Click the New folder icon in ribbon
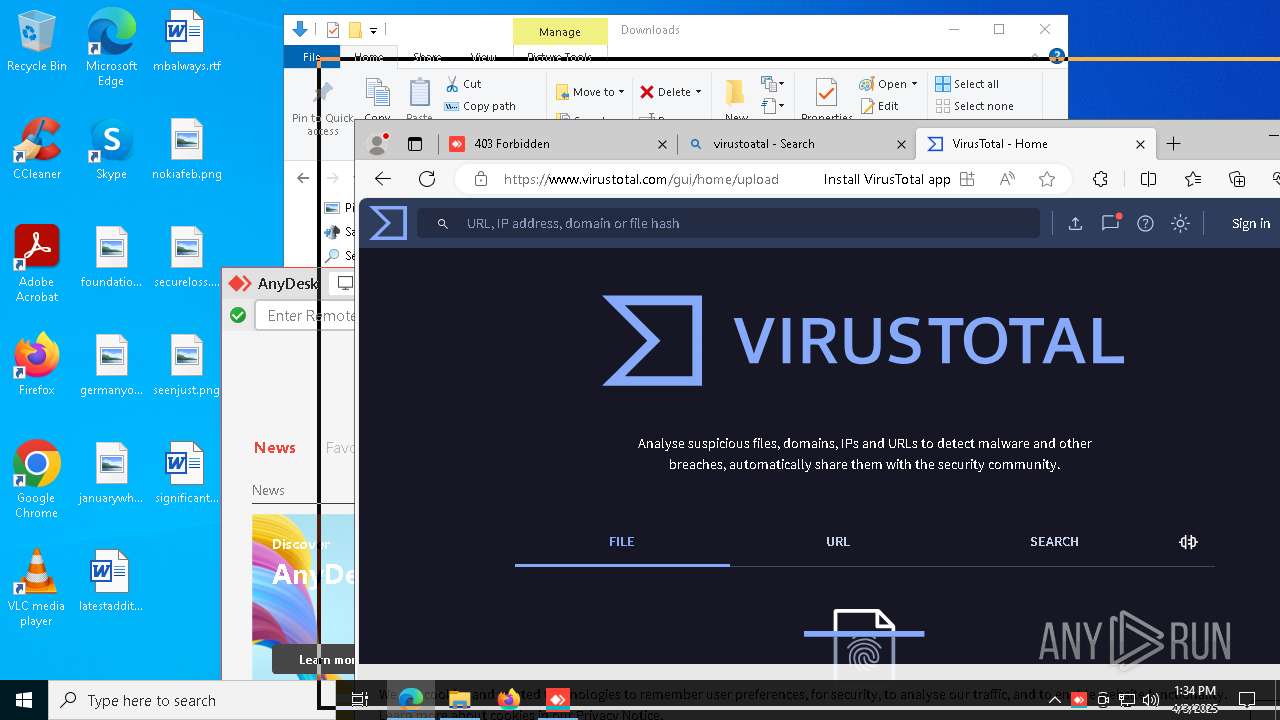 coord(735,92)
